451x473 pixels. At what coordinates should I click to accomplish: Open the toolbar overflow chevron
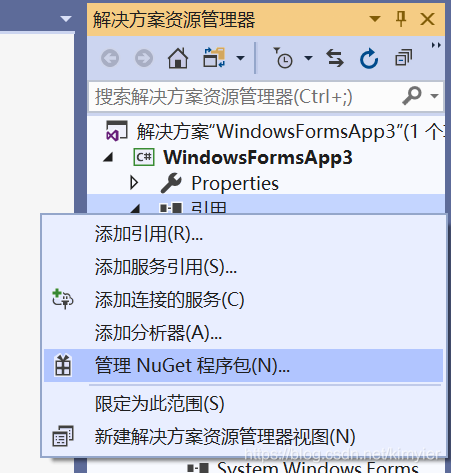coord(436,45)
